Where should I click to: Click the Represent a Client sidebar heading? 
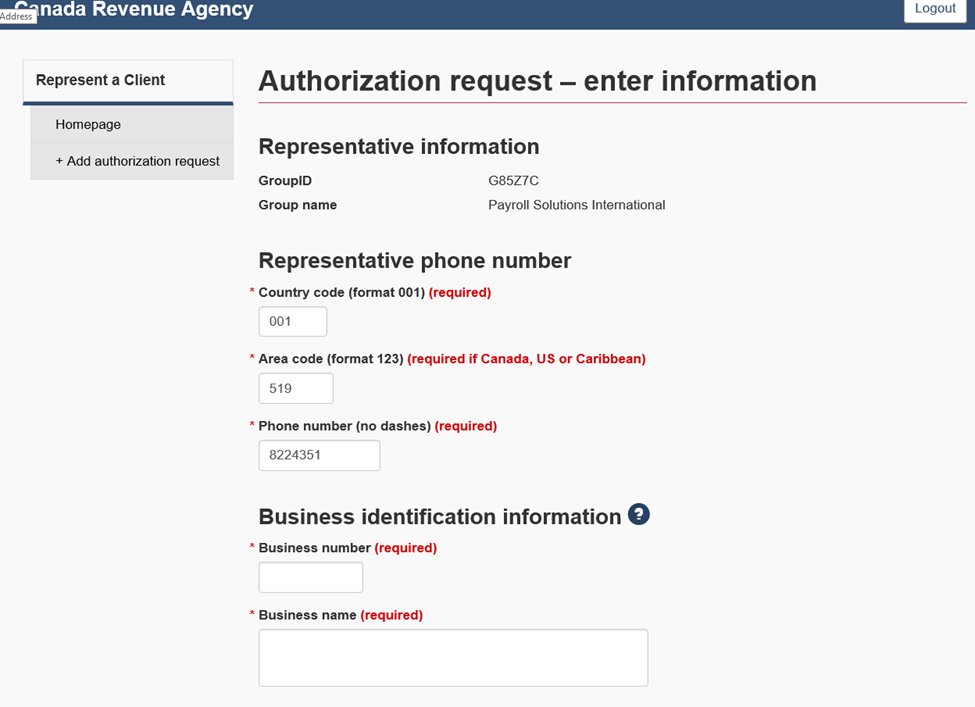point(100,80)
